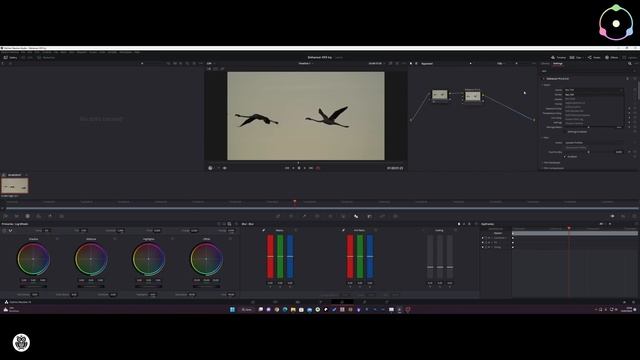Viewport: 640px width, 360px height.
Task: Open the Motion Effects palette
Action: tap(61, 216)
